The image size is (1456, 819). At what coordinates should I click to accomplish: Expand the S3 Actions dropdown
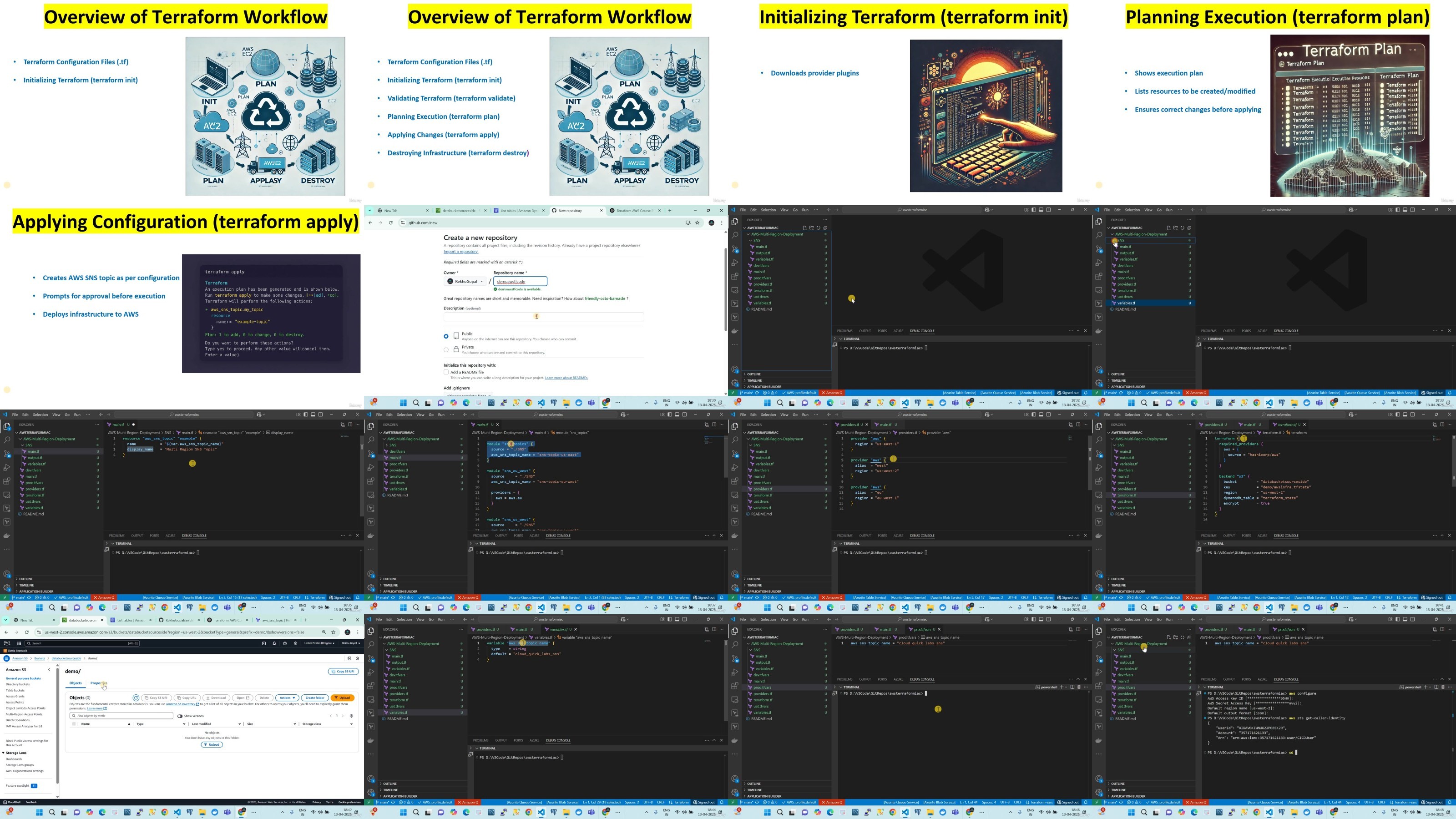coord(288,698)
